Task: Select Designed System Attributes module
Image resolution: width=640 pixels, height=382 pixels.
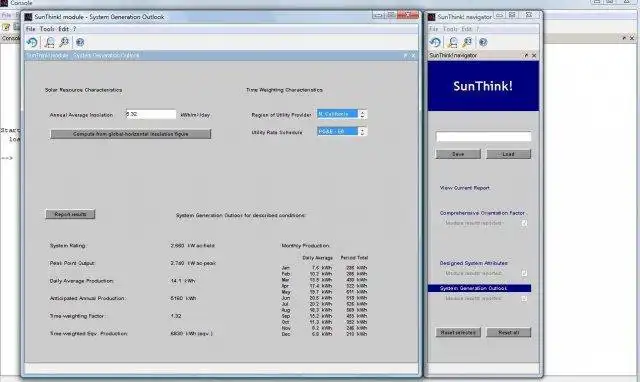Action: pyautogui.click(x=473, y=263)
